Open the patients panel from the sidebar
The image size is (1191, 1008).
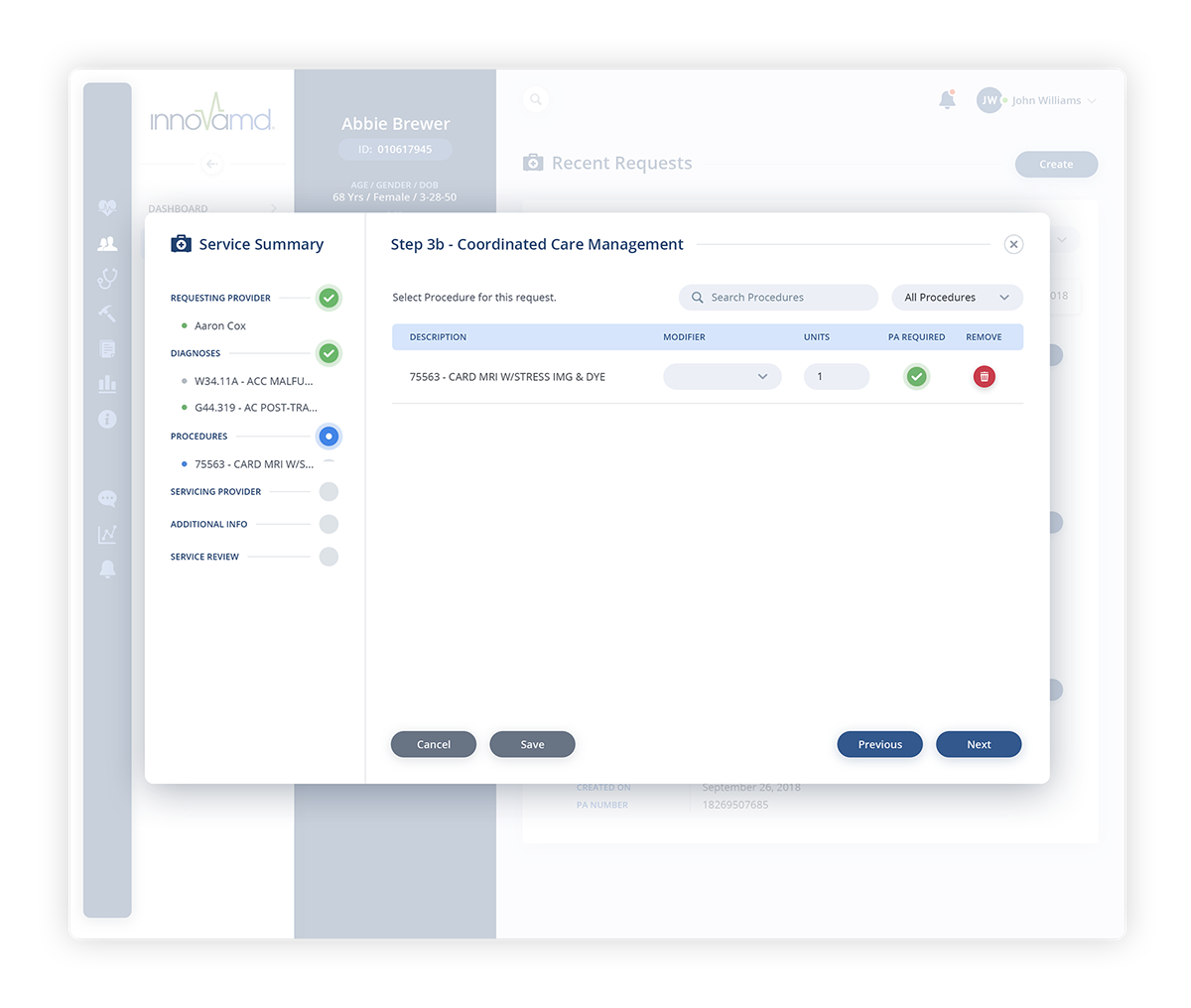(107, 242)
